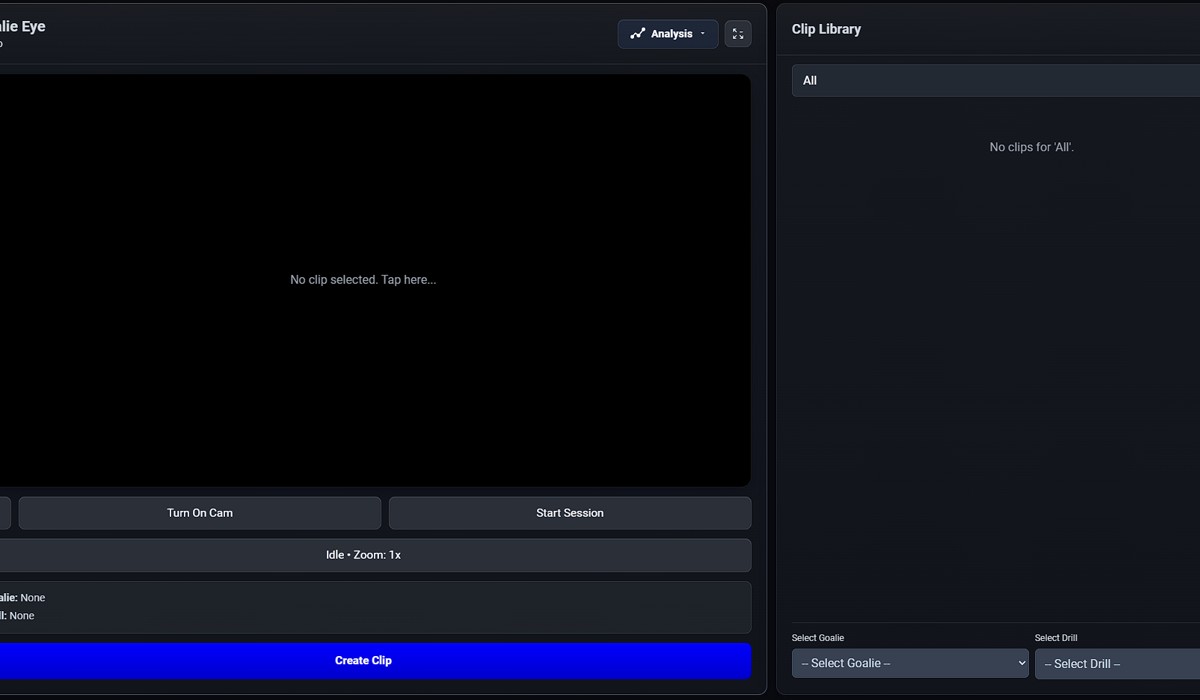Click the Goalie: None info line

(22, 598)
